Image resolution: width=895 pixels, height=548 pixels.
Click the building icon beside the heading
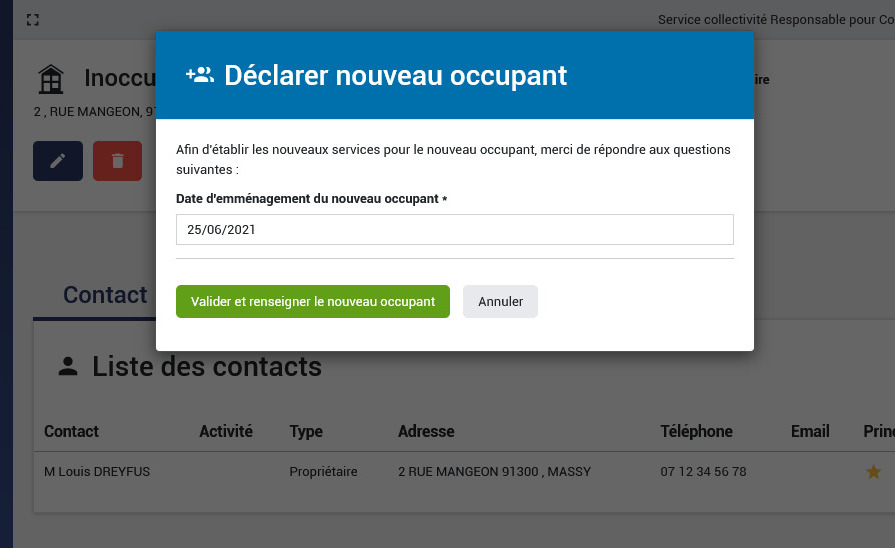click(x=50, y=79)
